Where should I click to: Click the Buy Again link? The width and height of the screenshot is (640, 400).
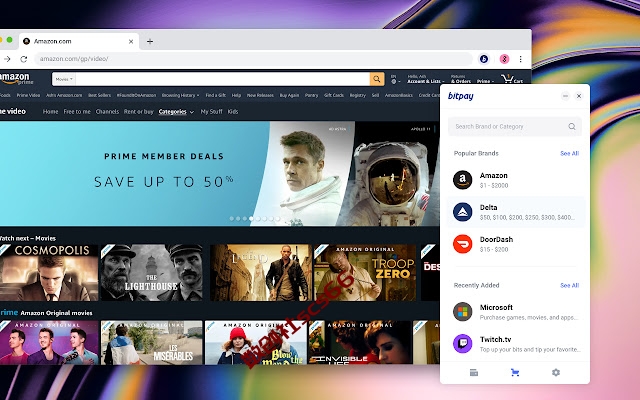(x=289, y=95)
